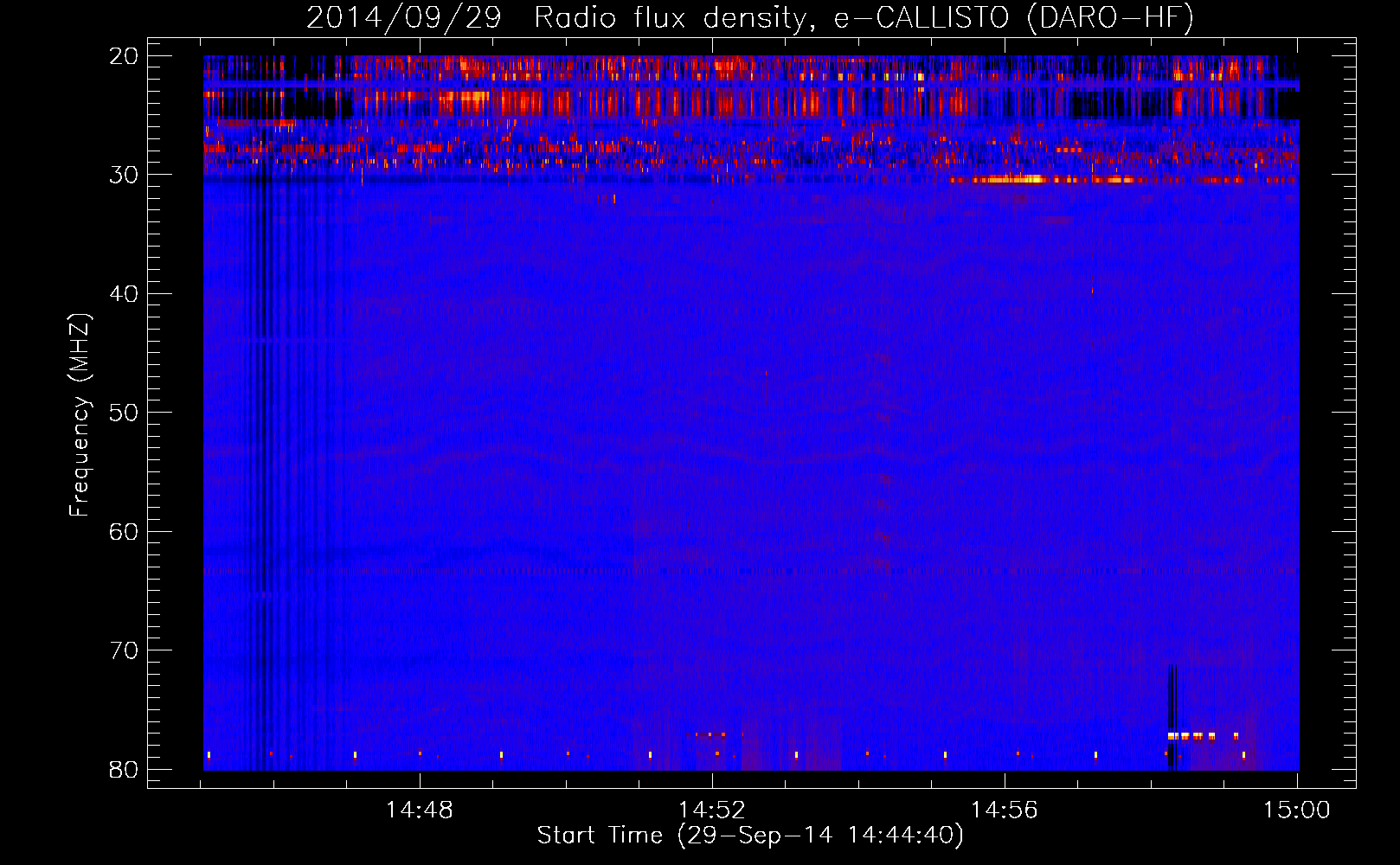Click the 14:52 time tick label
1400x865 pixels.
pyautogui.click(x=712, y=811)
